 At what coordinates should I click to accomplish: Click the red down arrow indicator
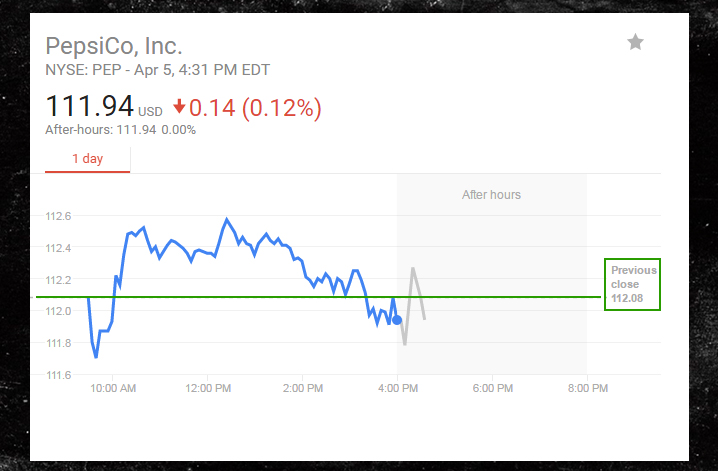point(180,106)
